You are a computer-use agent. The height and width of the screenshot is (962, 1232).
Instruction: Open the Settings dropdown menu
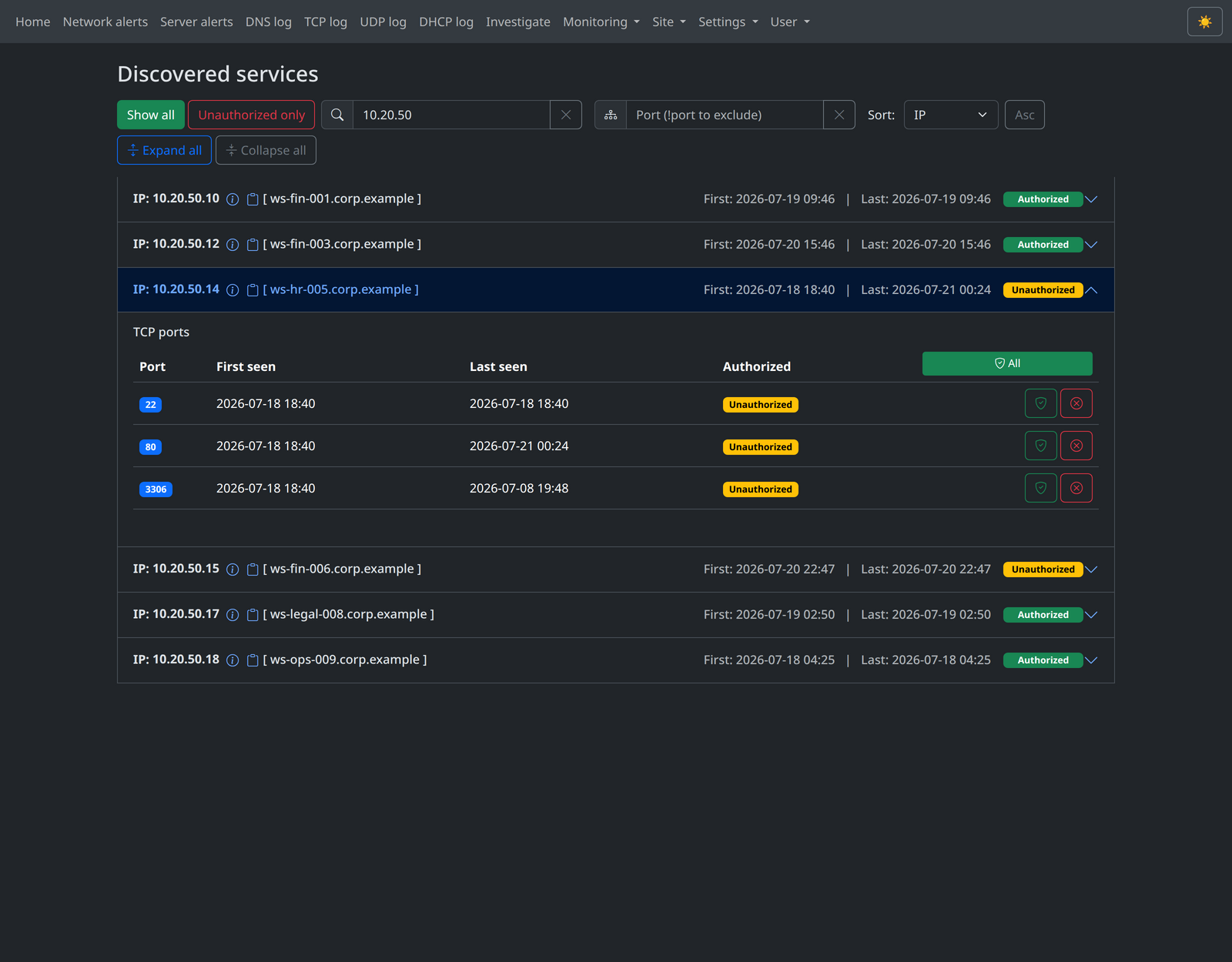point(728,22)
